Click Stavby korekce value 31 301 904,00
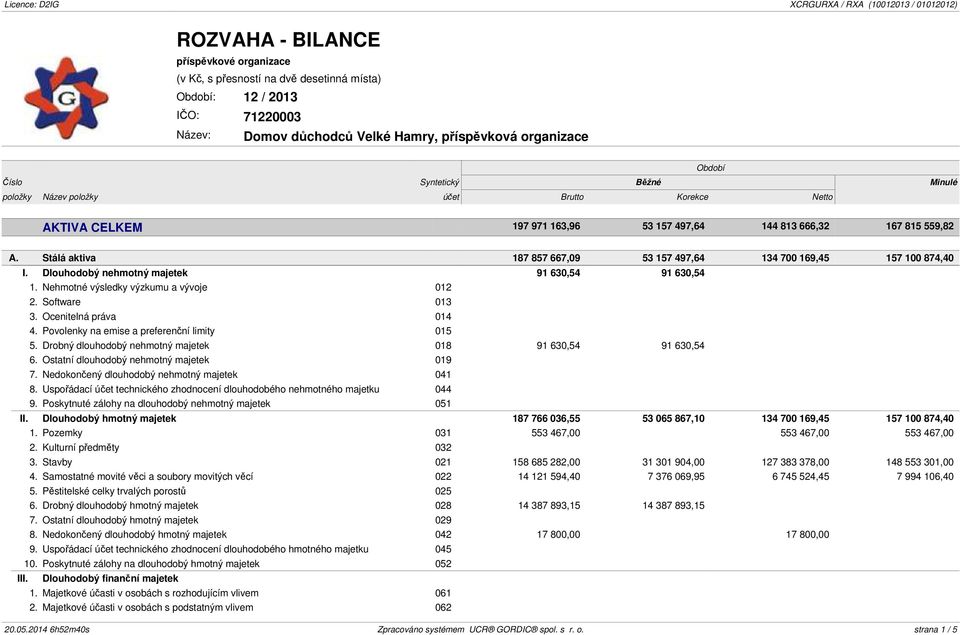The width and height of the screenshot is (960, 635). (x=673, y=462)
